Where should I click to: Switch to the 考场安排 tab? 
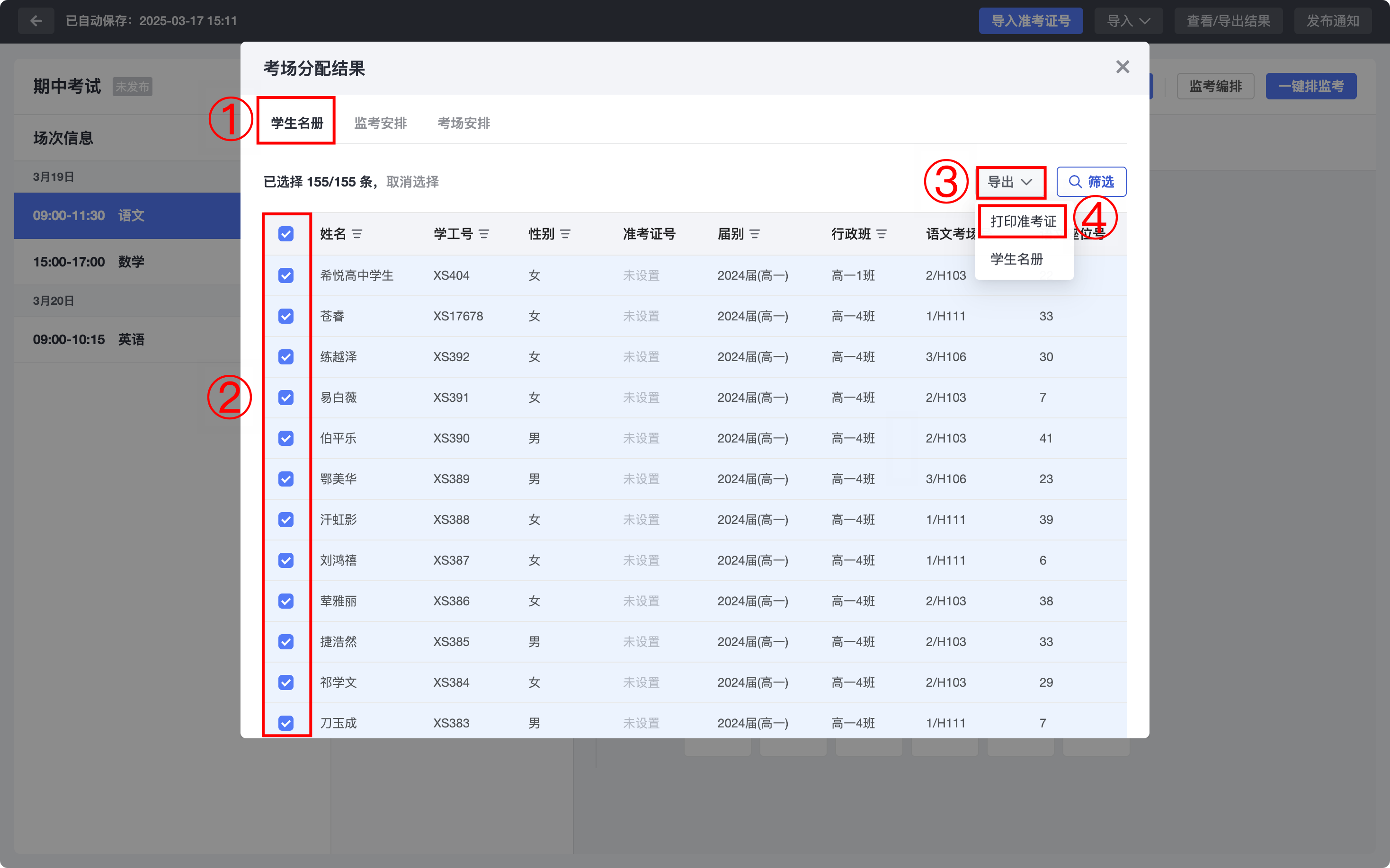point(463,123)
